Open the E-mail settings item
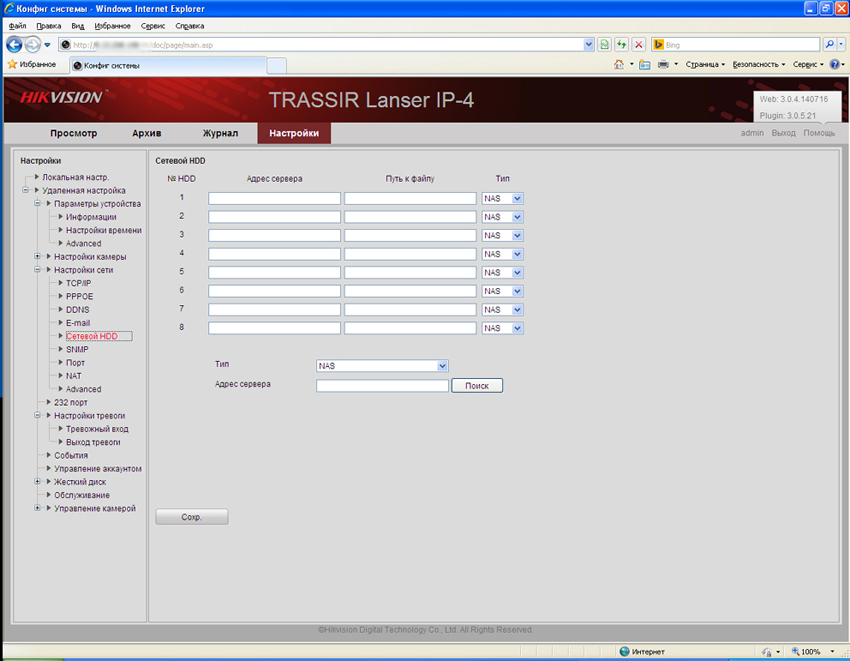Screen dimensions: 850x661 pos(78,323)
